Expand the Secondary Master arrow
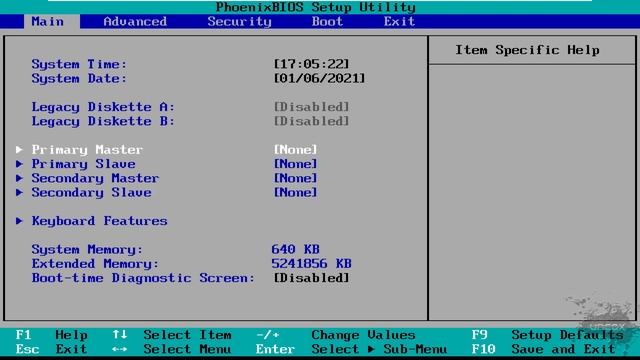640x360 pixels. (x=19, y=178)
